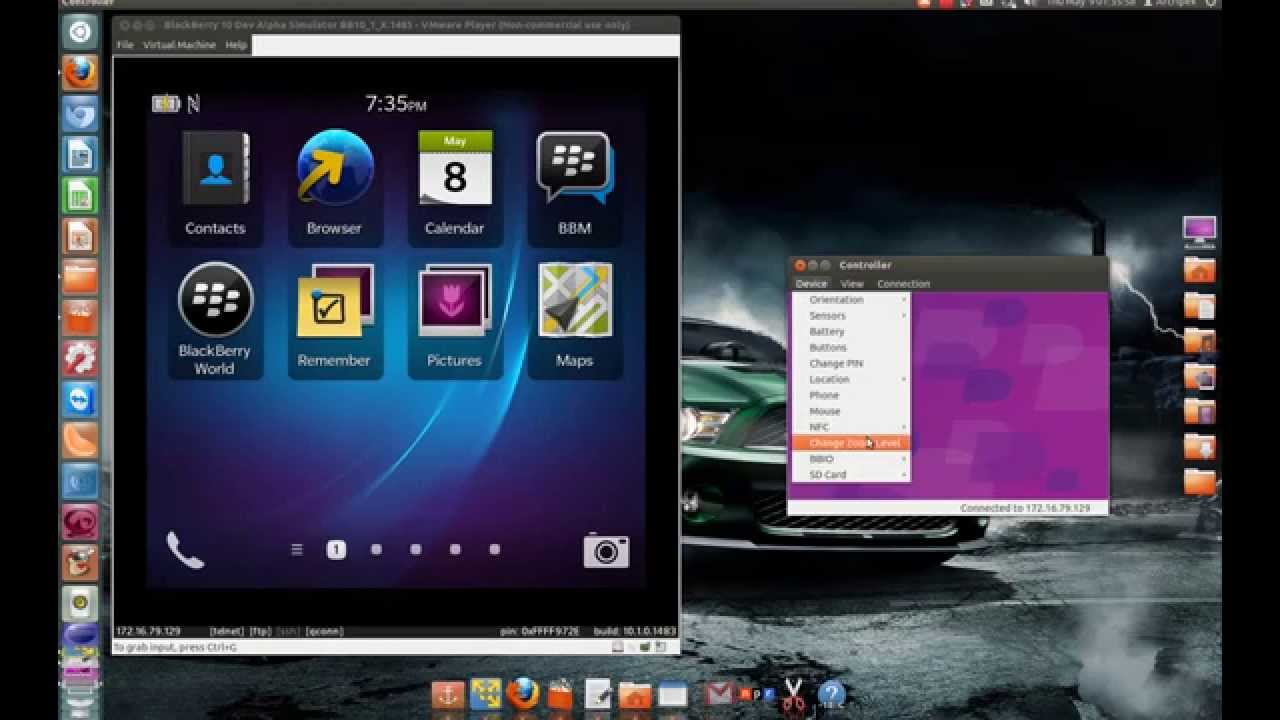Open the Help menu in VMware Player
The width and height of the screenshot is (1280, 720).
236,45
